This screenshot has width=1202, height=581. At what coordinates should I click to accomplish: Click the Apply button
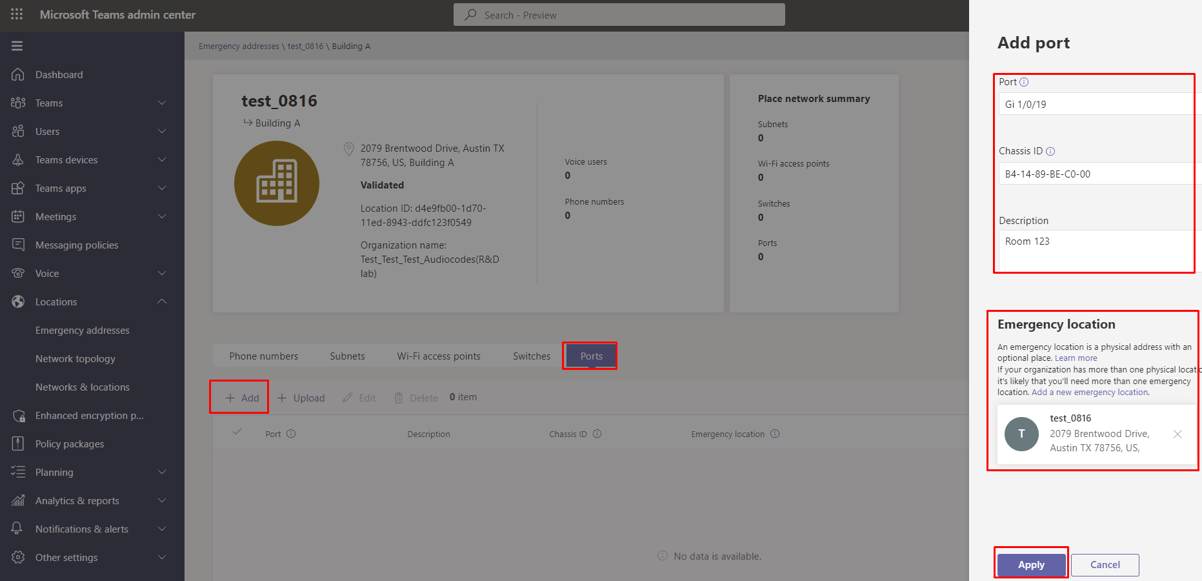tap(1031, 565)
